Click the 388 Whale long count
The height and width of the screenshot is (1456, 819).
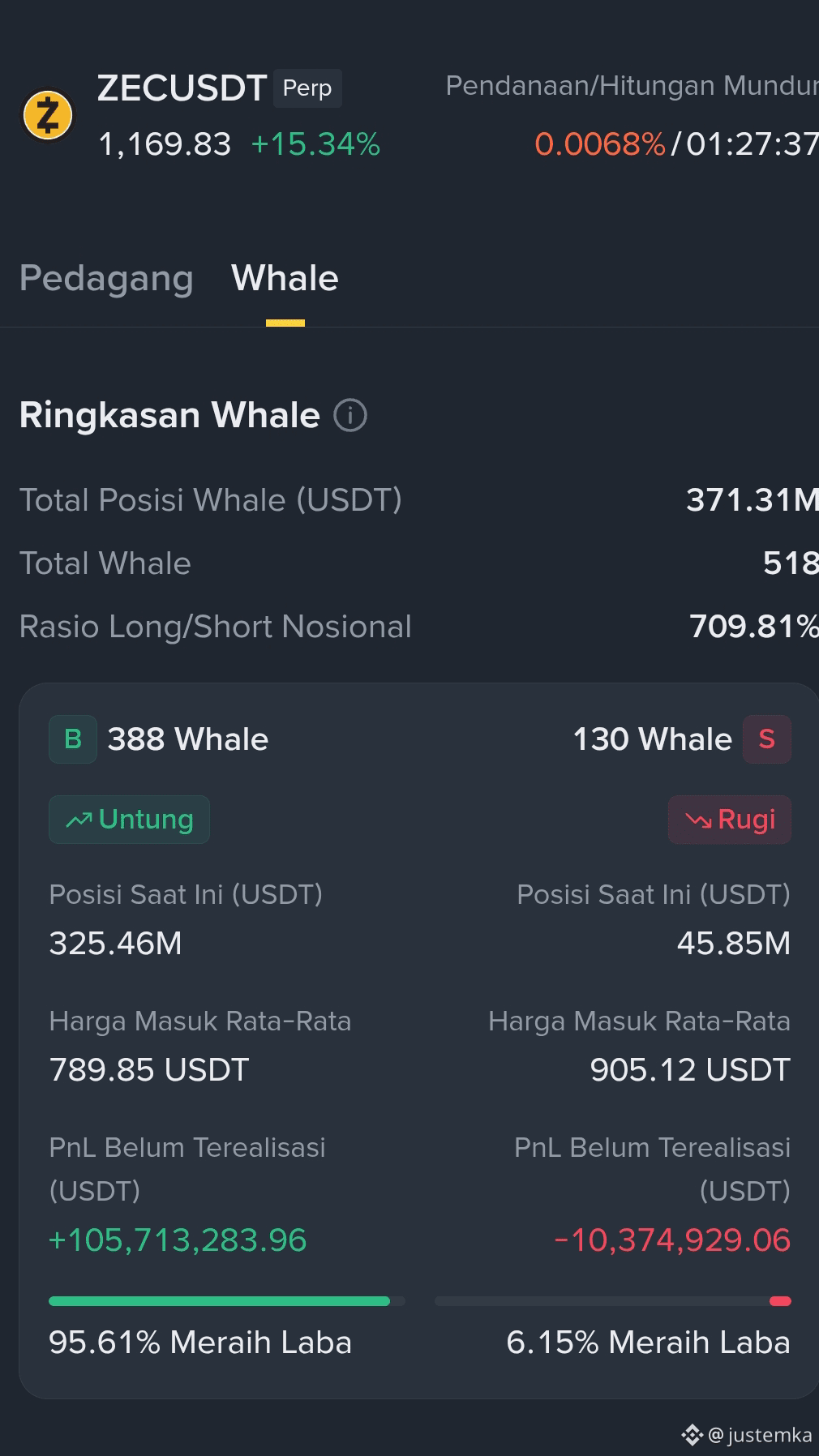(188, 739)
